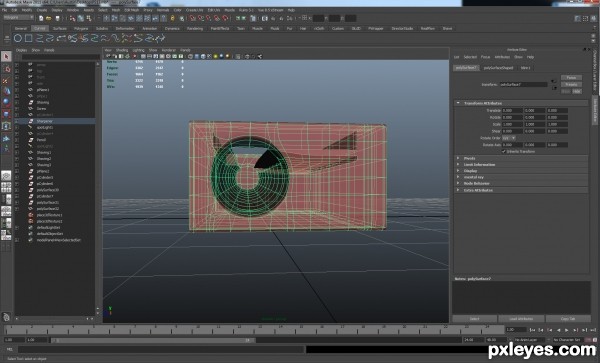Open the Curves shelf tab
Image resolution: width=600 pixels, height=363 pixels.
point(40,29)
